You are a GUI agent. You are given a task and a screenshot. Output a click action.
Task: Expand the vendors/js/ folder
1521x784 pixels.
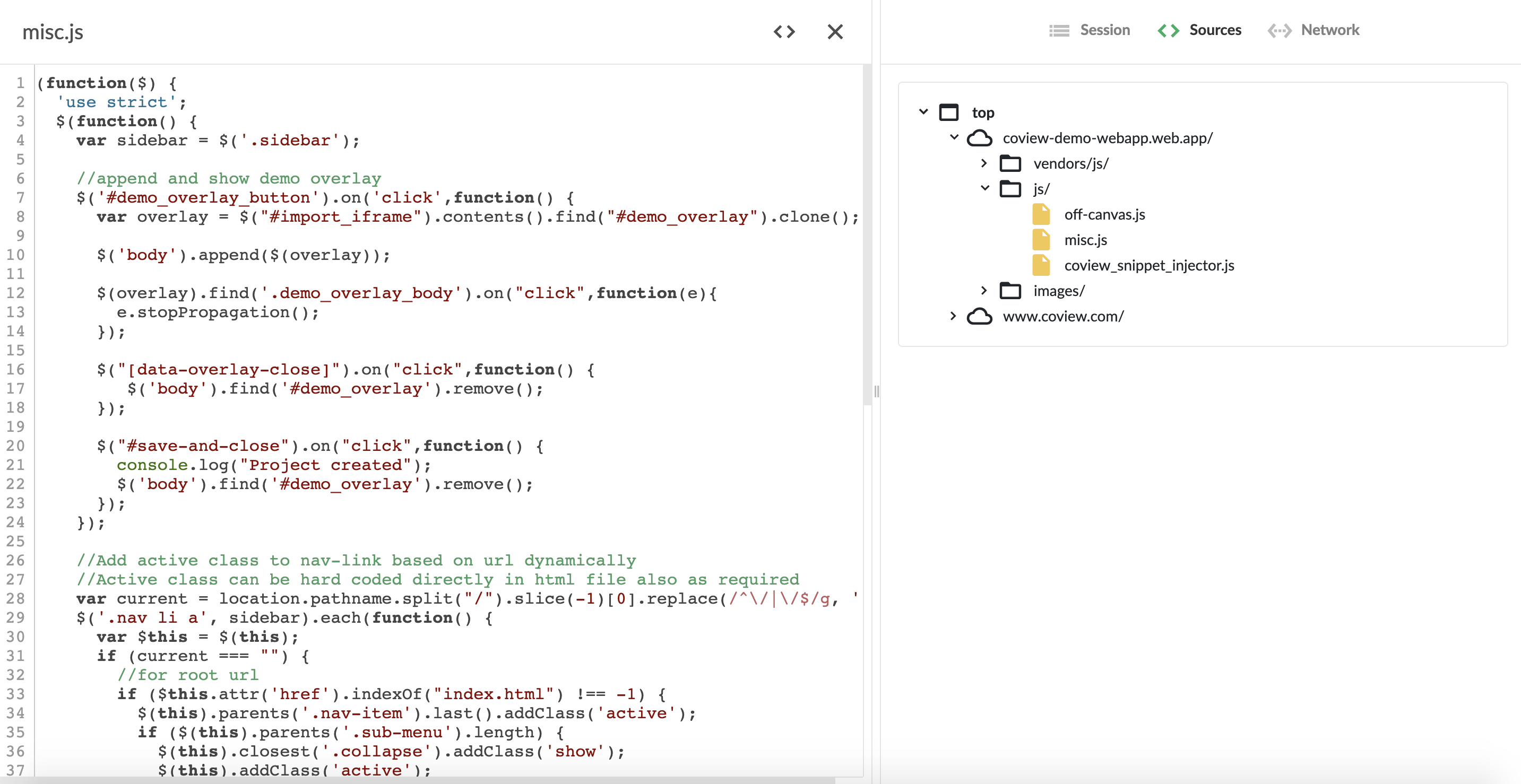click(984, 163)
